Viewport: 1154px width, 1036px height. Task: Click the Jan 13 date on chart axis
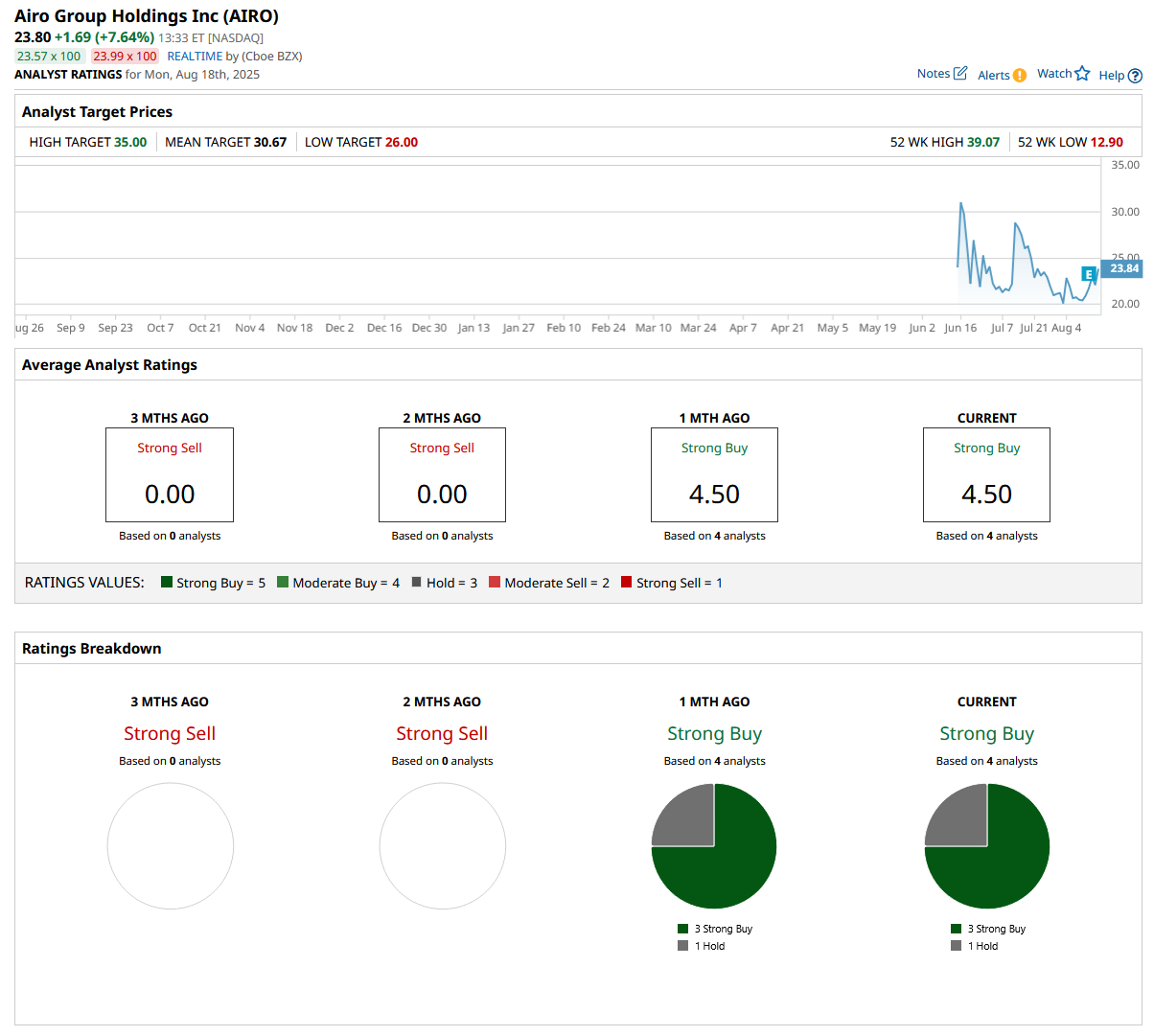473,328
